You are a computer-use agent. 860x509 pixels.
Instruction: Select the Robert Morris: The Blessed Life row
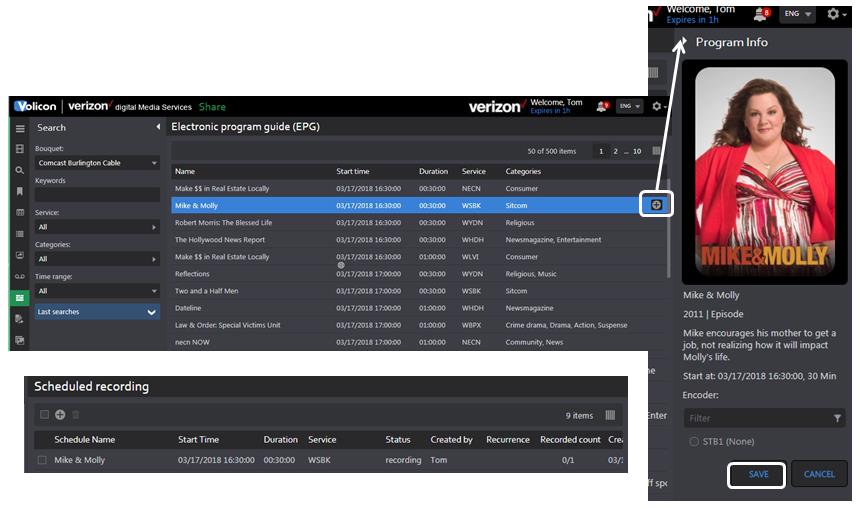[x=419, y=223]
